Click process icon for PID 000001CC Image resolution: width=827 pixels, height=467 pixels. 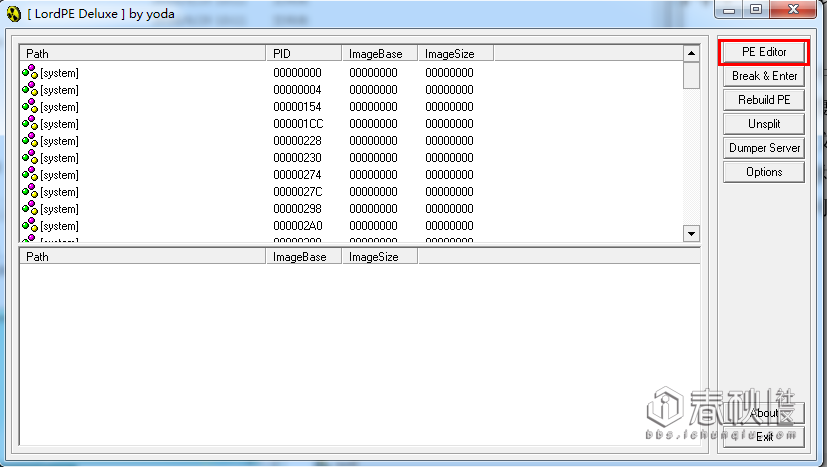pos(30,123)
